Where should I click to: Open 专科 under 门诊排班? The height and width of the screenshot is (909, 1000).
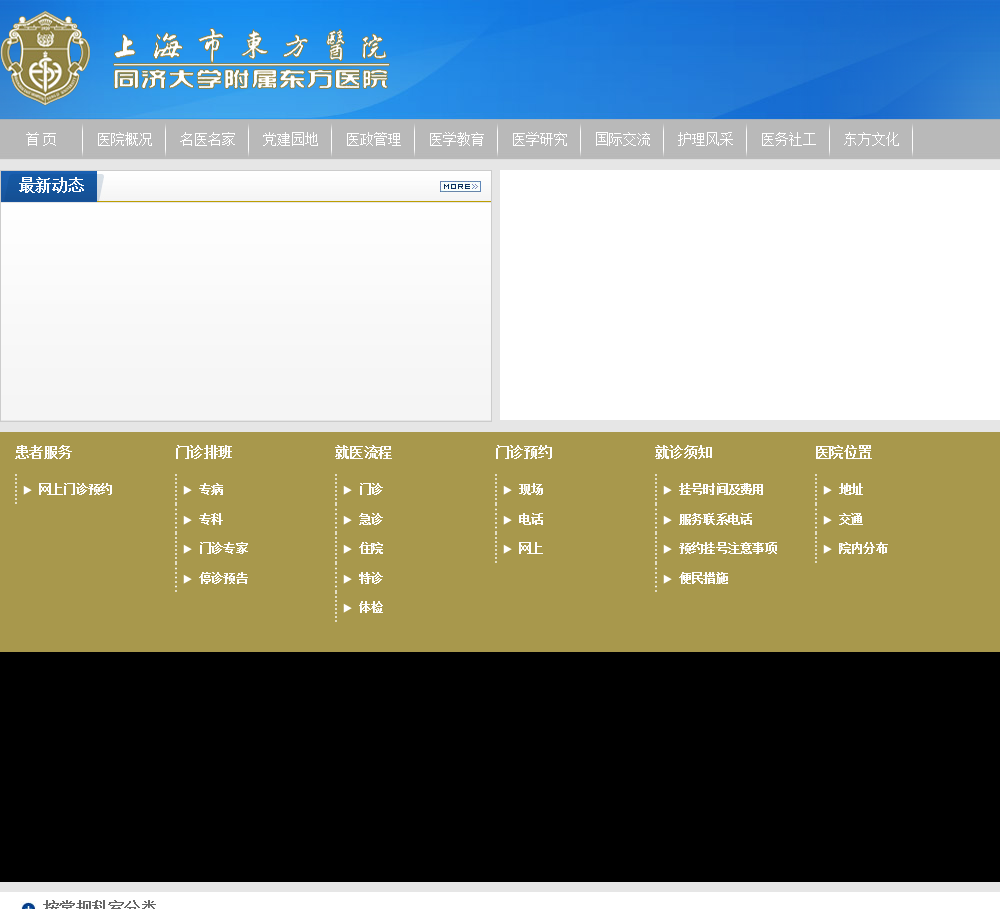211,519
